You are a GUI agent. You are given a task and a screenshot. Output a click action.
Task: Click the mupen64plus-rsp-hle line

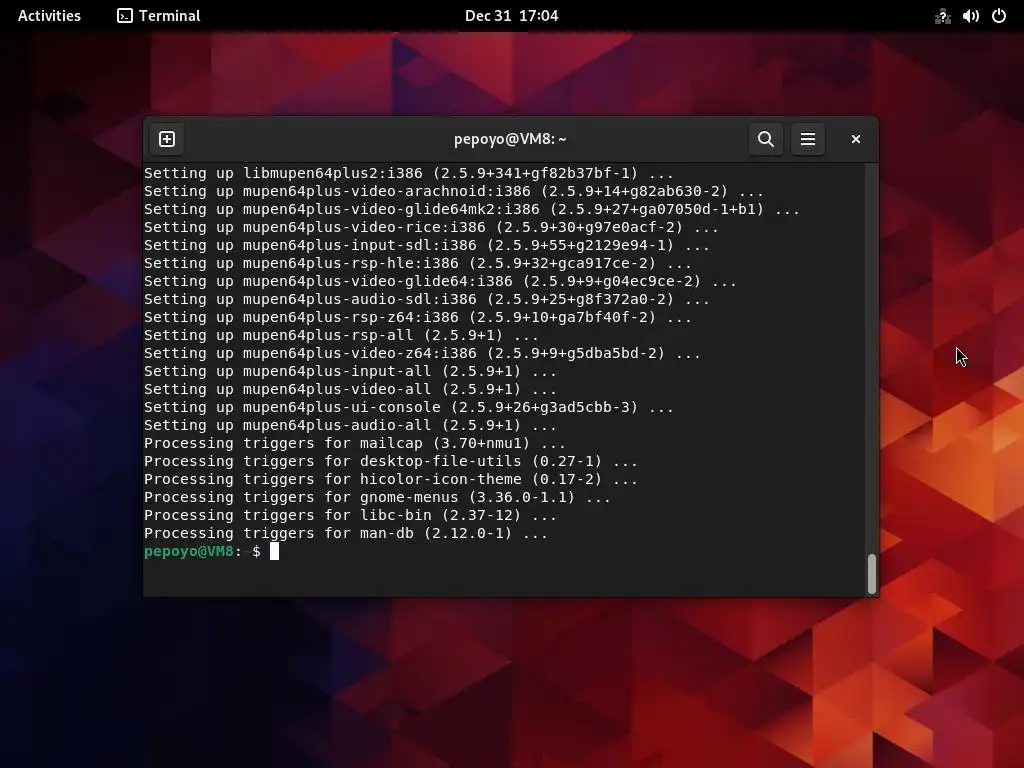click(x=418, y=263)
